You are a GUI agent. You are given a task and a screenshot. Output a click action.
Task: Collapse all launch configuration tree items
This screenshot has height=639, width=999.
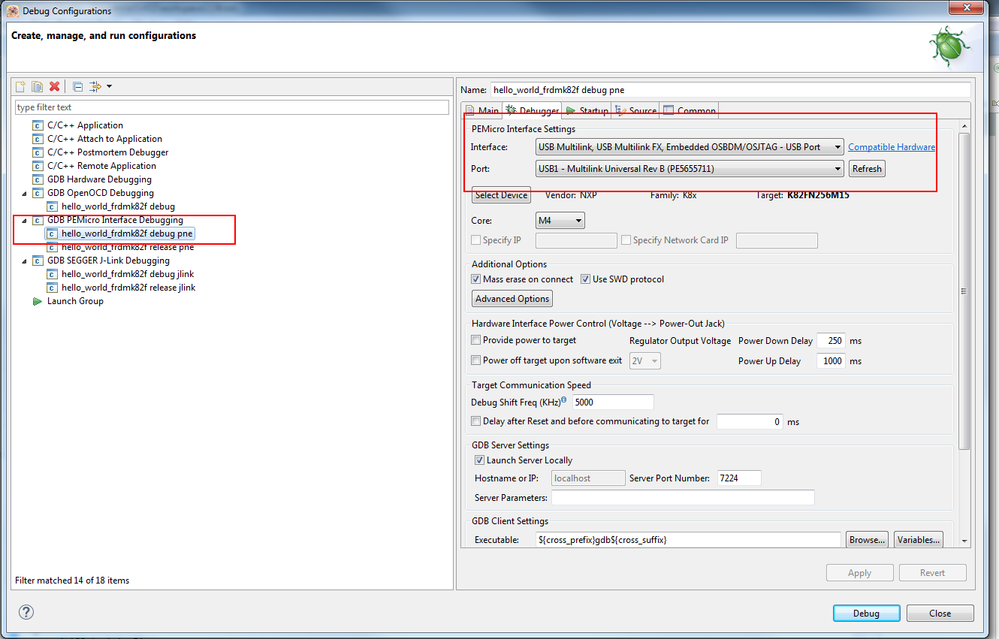78,86
